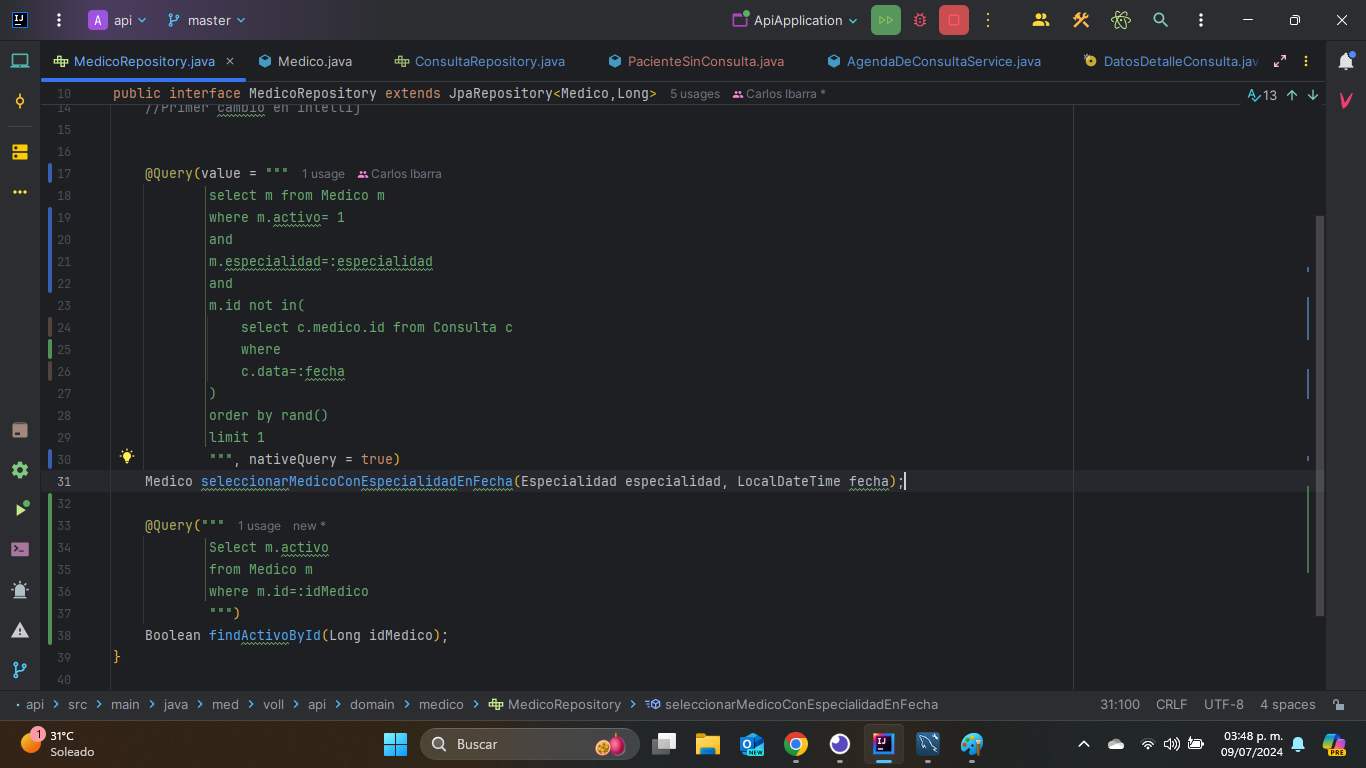
Task: Click the 31:100 caret position status
Action: (1120, 704)
